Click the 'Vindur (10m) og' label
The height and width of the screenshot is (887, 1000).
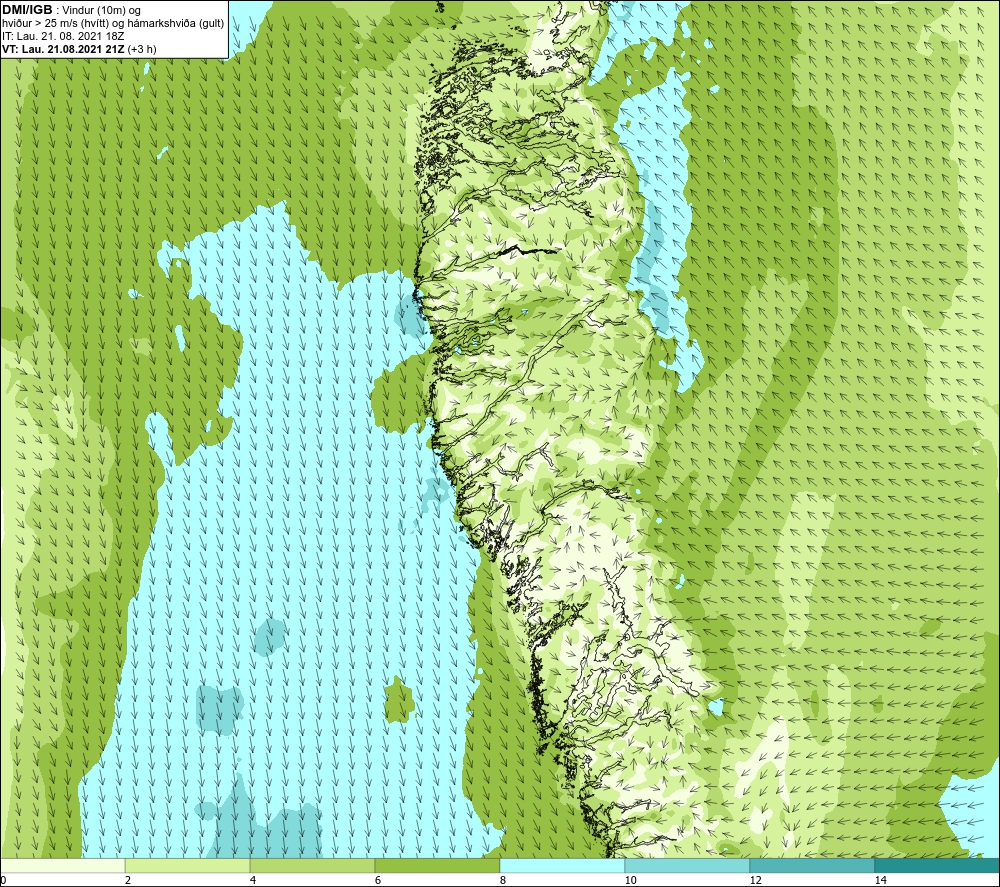[102, 11]
